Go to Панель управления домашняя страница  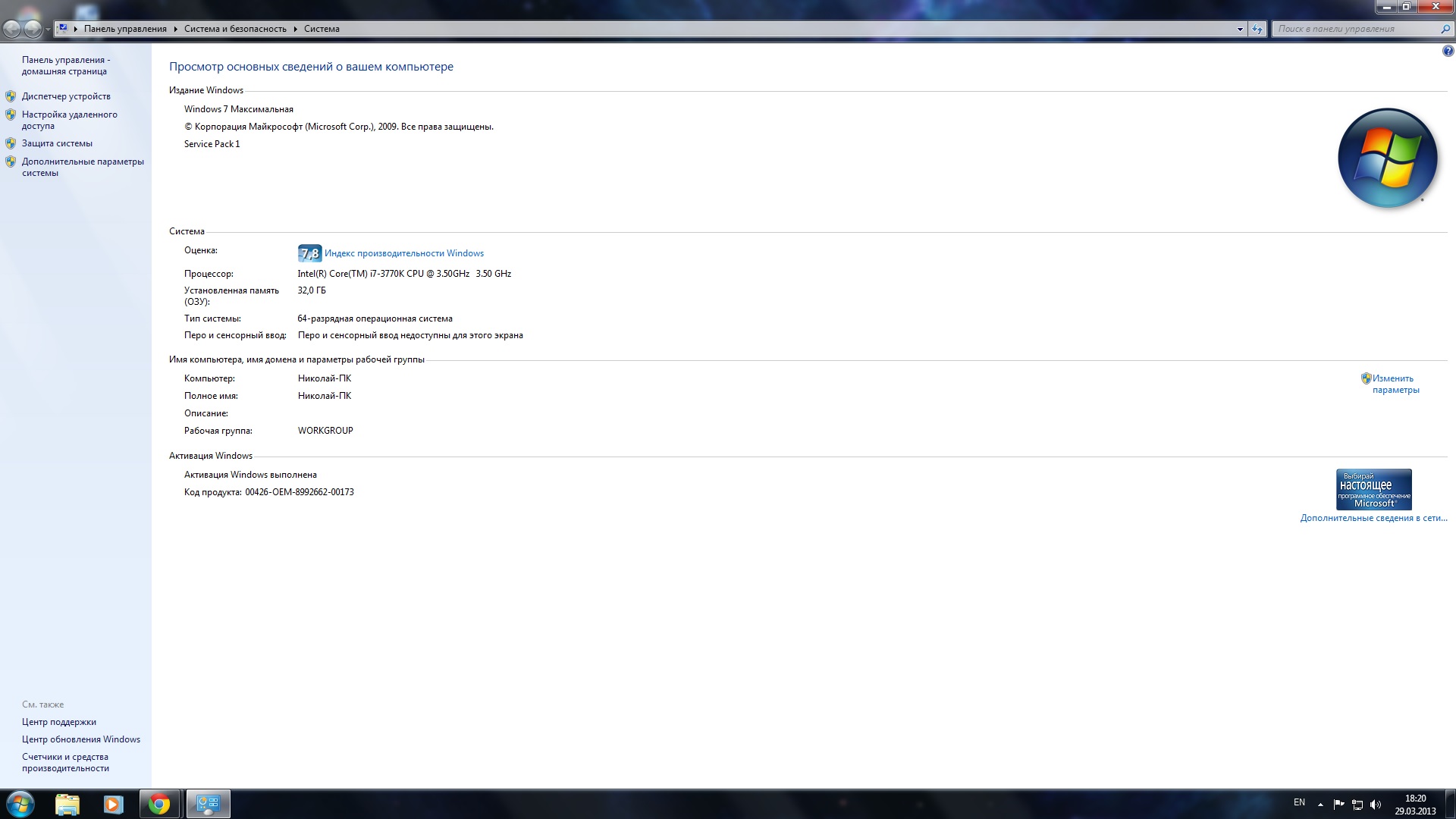click(x=66, y=65)
